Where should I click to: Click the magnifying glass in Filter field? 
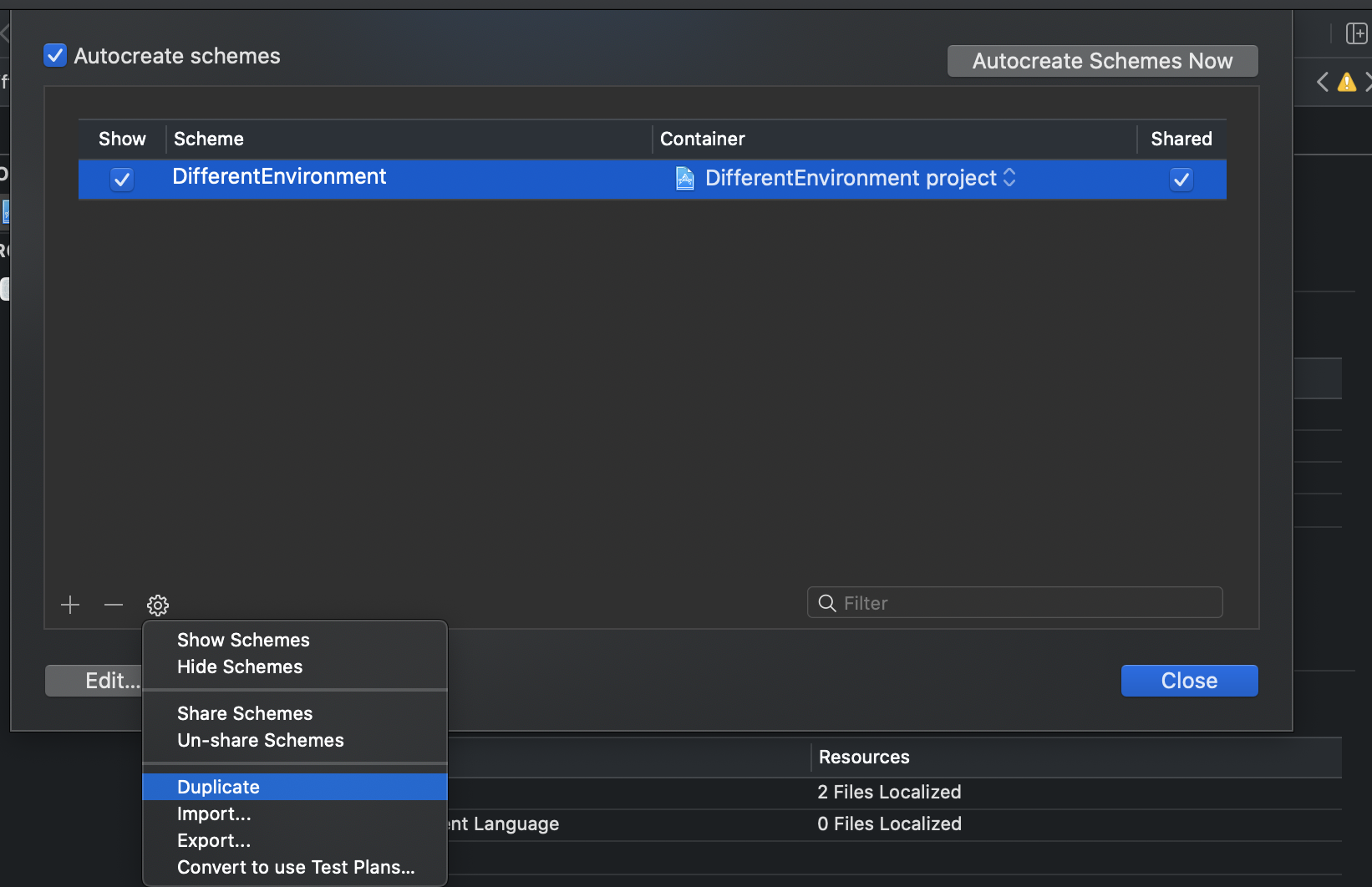827,603
